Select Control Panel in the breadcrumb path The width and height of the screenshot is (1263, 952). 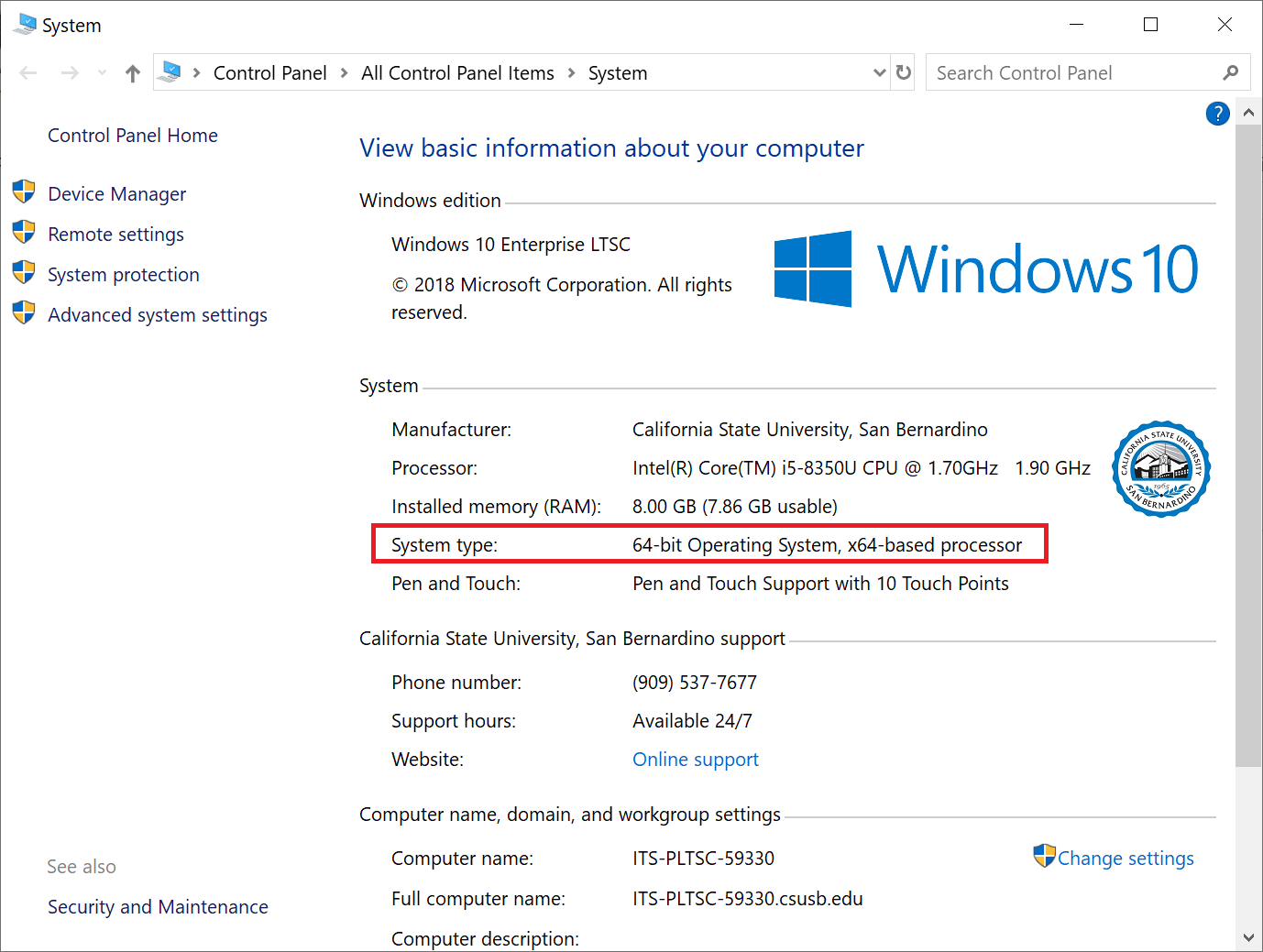pyautogui.click(x=269, y=73)
